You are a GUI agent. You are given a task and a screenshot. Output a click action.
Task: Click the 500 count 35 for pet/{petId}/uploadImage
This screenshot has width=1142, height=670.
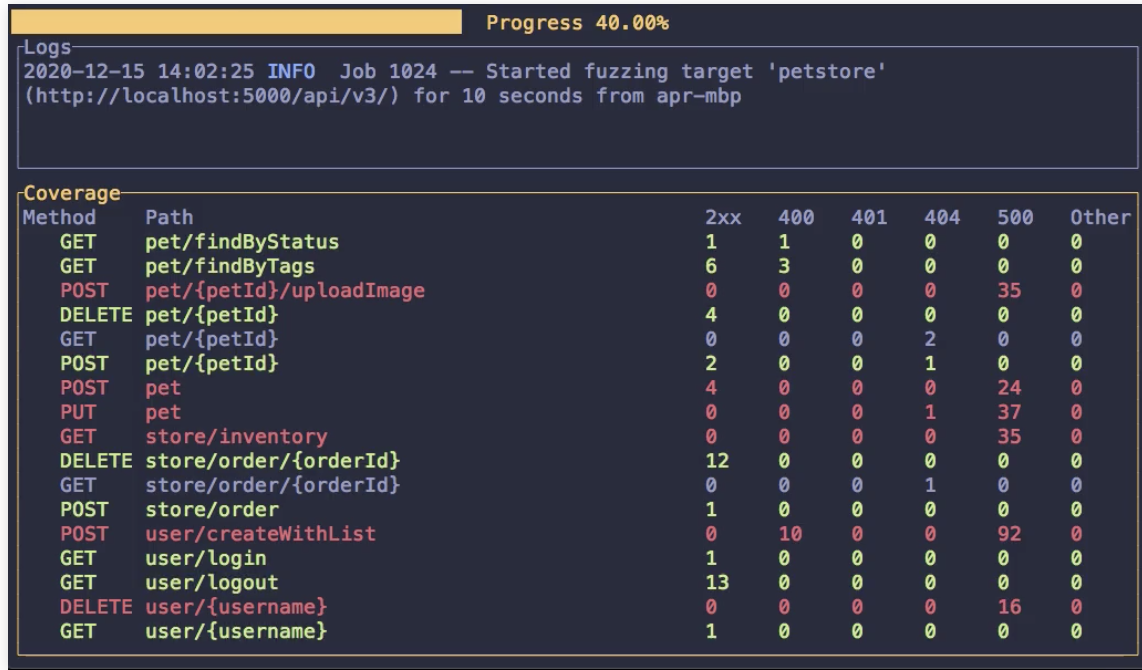(x=1009, y=291)
